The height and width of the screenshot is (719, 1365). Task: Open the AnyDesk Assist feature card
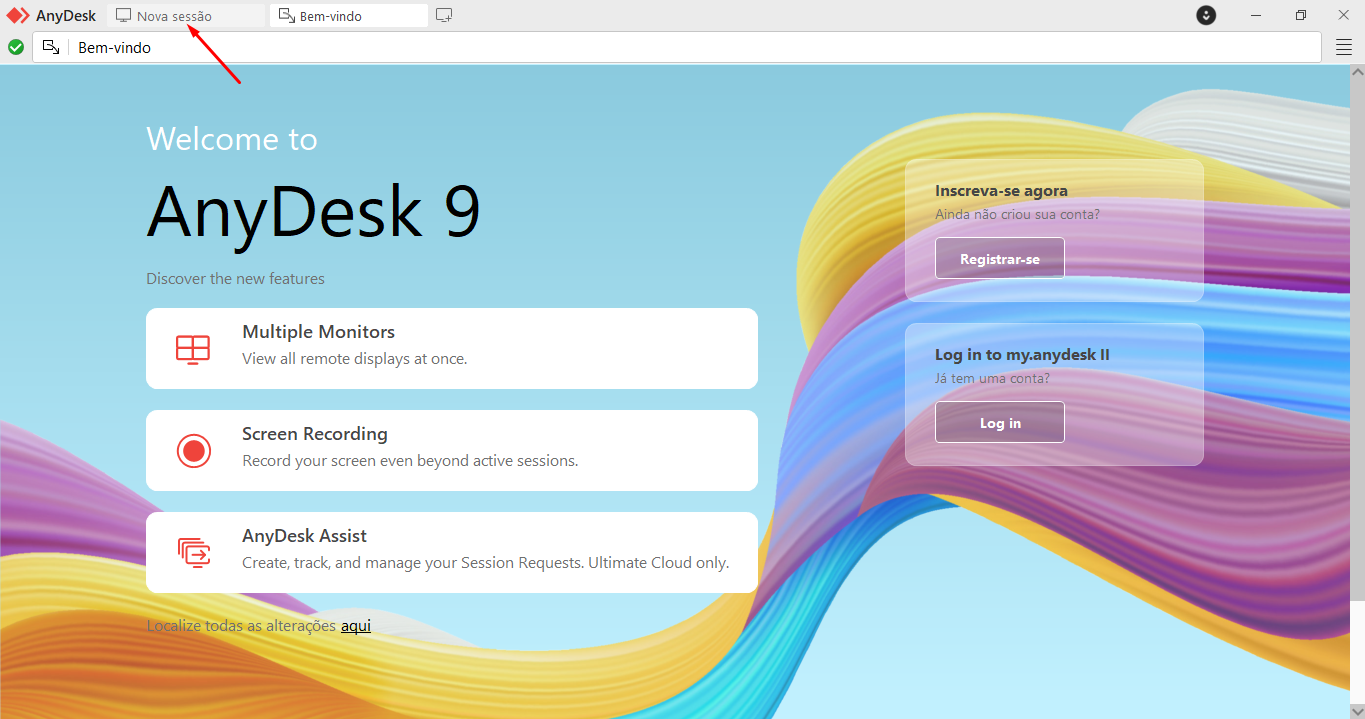click(x=452, y=552)
